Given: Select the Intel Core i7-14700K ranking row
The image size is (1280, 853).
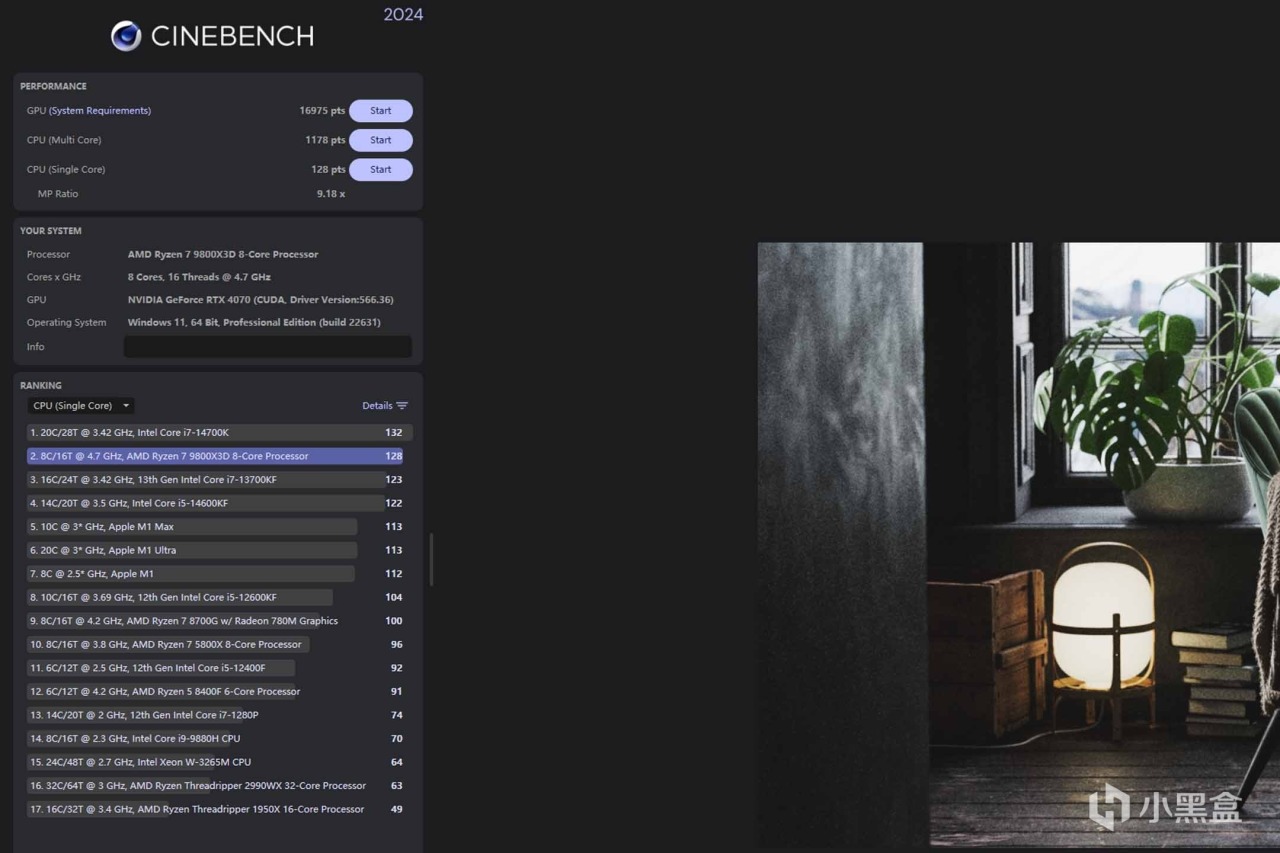Looking at the screenshot, I should click(219, 433).
